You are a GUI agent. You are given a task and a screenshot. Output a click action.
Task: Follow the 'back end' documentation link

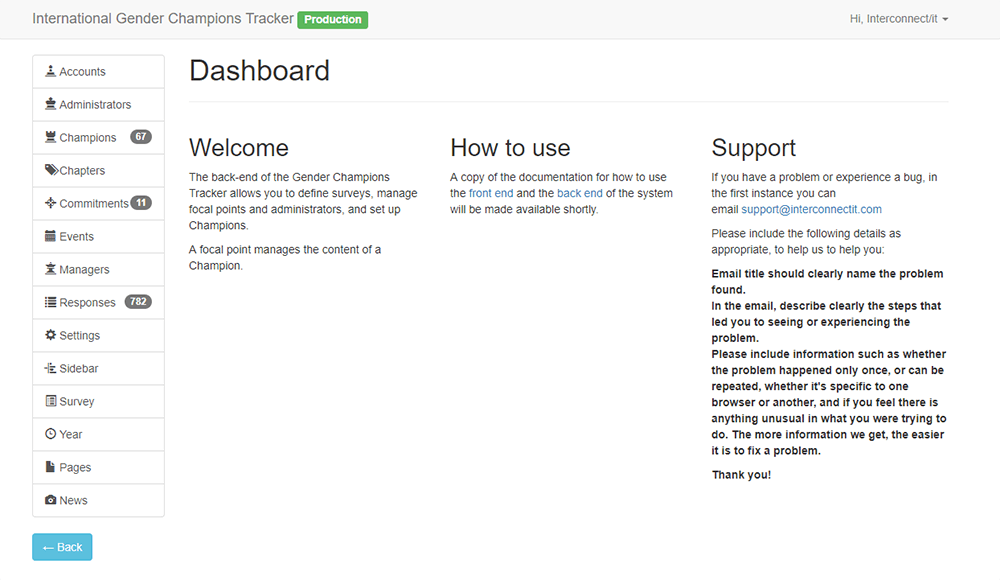[580, 193]
